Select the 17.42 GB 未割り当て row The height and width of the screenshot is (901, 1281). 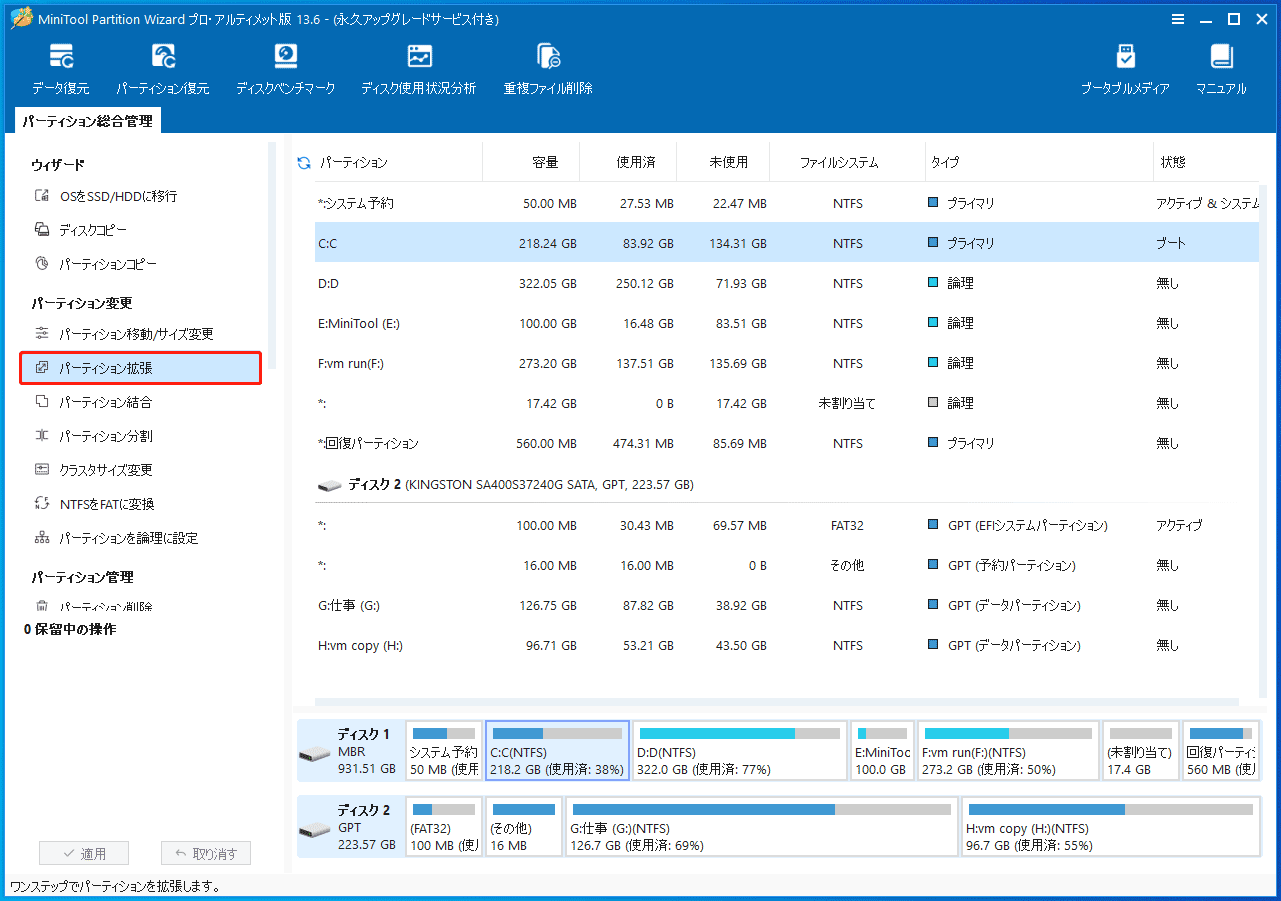786,403
